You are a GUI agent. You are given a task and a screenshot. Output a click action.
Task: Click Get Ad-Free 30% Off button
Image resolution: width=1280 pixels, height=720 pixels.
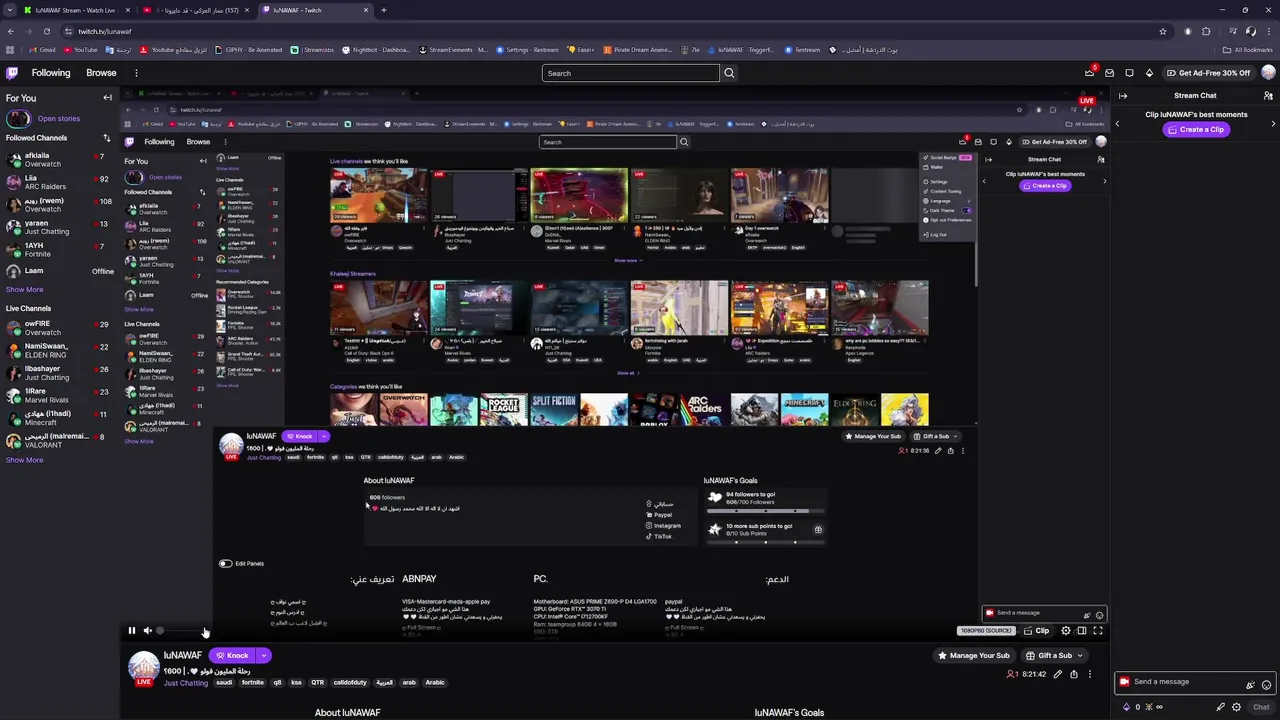coord(1208,73)
